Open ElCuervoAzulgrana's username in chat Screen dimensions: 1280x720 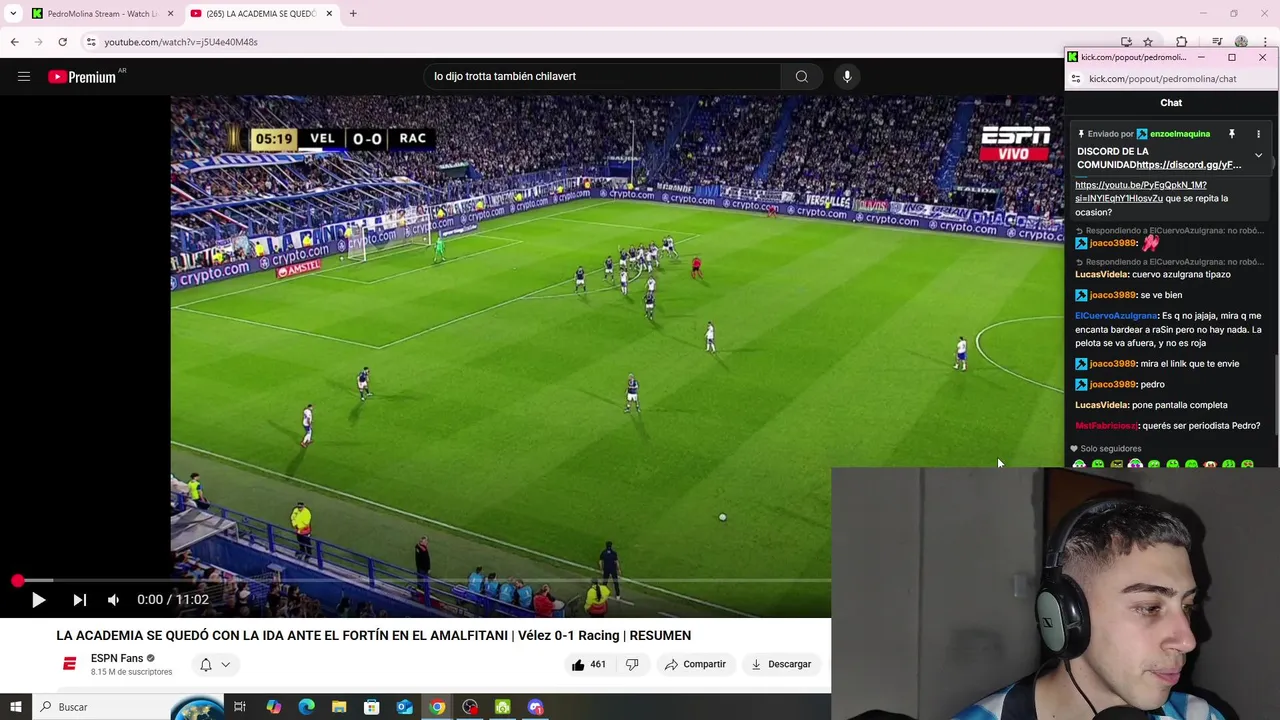1116,316
